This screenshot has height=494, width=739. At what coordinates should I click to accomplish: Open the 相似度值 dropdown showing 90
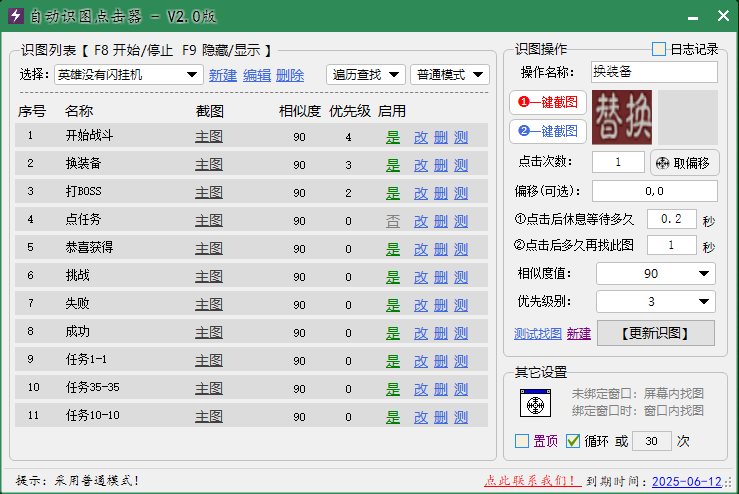pyautogui.click(x=655, y=273)
